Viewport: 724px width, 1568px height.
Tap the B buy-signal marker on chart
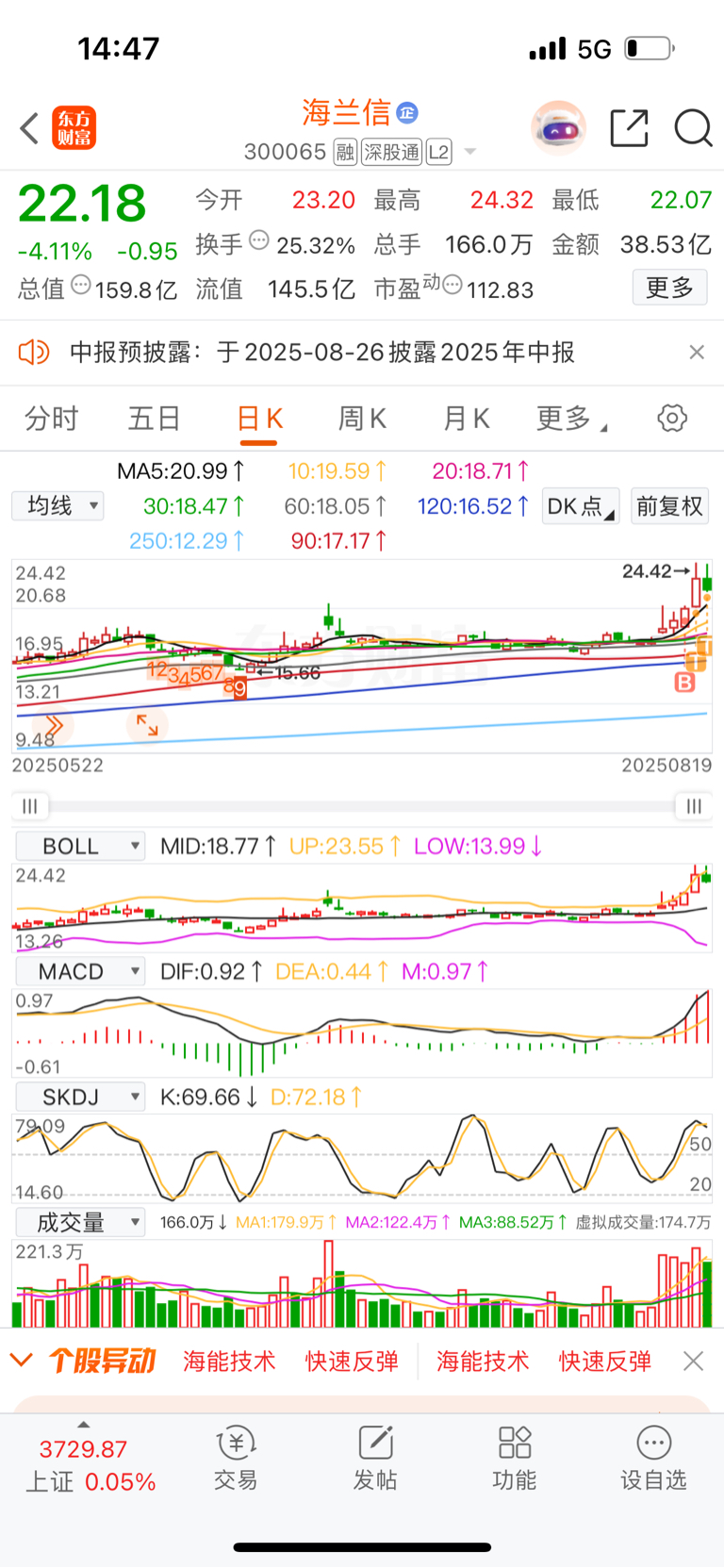point(685,682)
